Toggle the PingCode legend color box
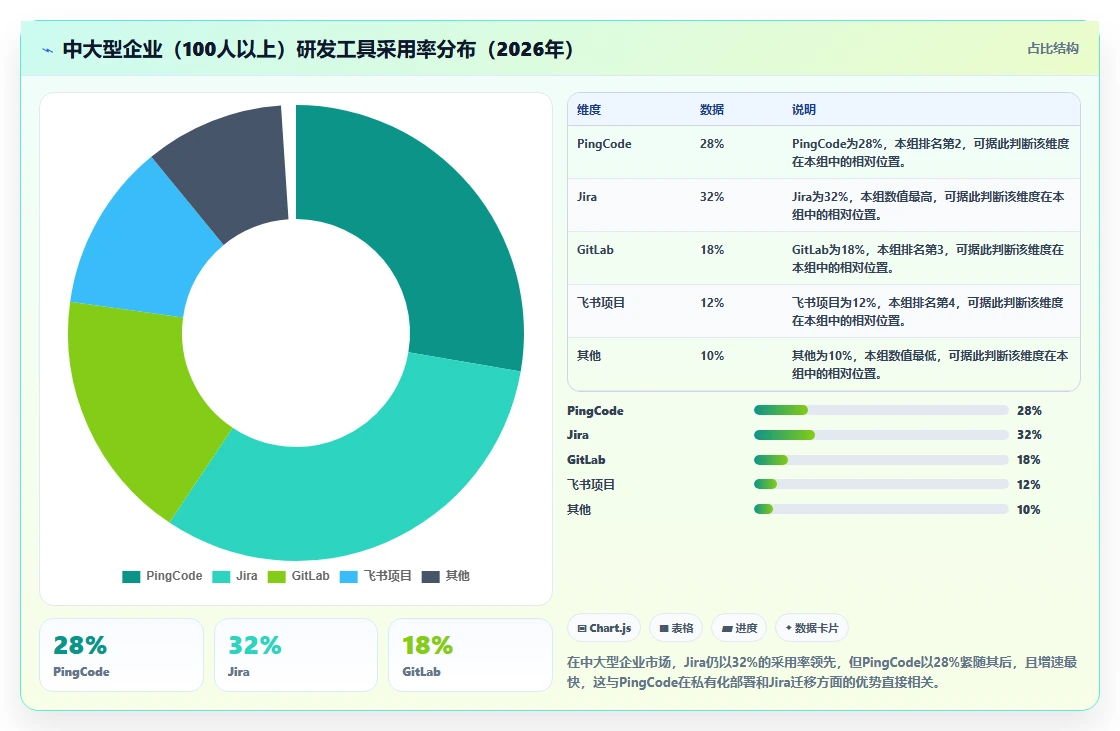Viewport: 1120px width, 731px height. 131,577
